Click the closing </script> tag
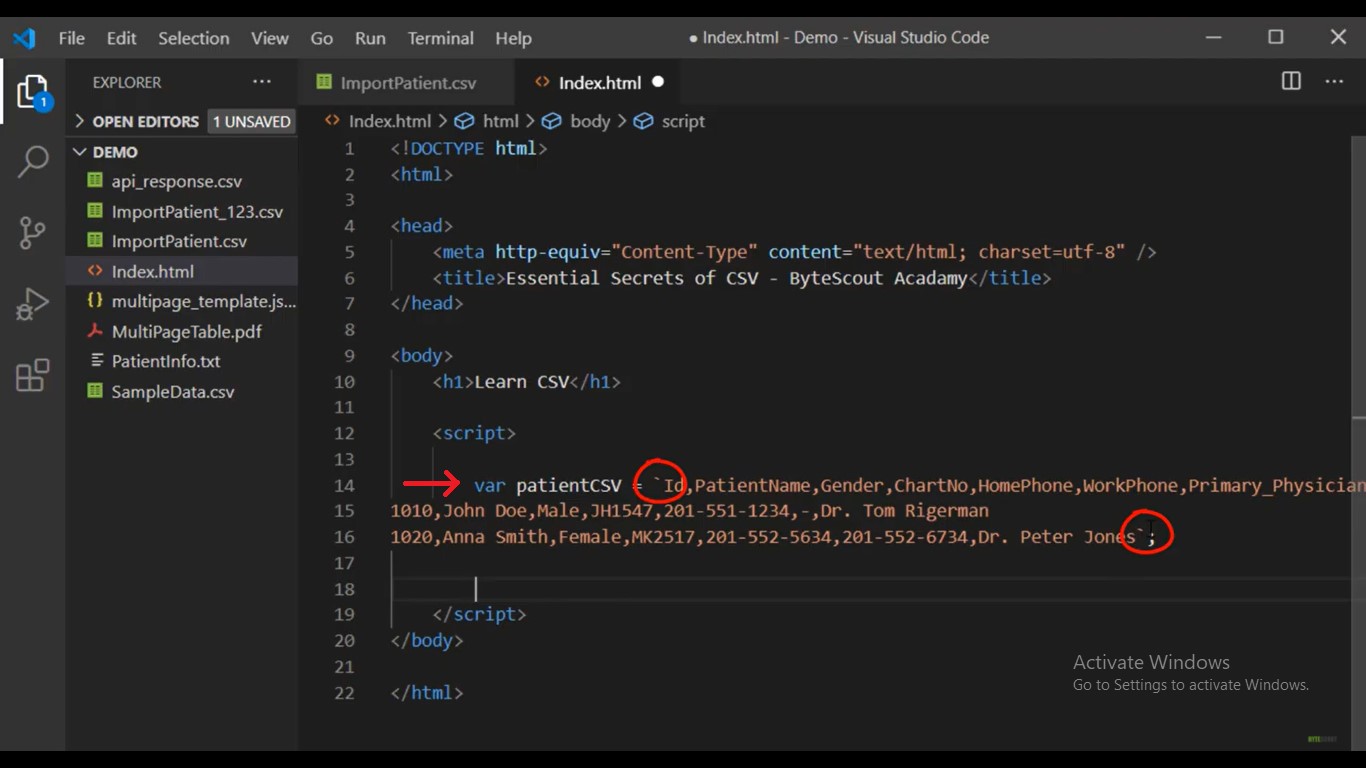The width and height of the screenshot is (1366, 768). coord(479,614)
